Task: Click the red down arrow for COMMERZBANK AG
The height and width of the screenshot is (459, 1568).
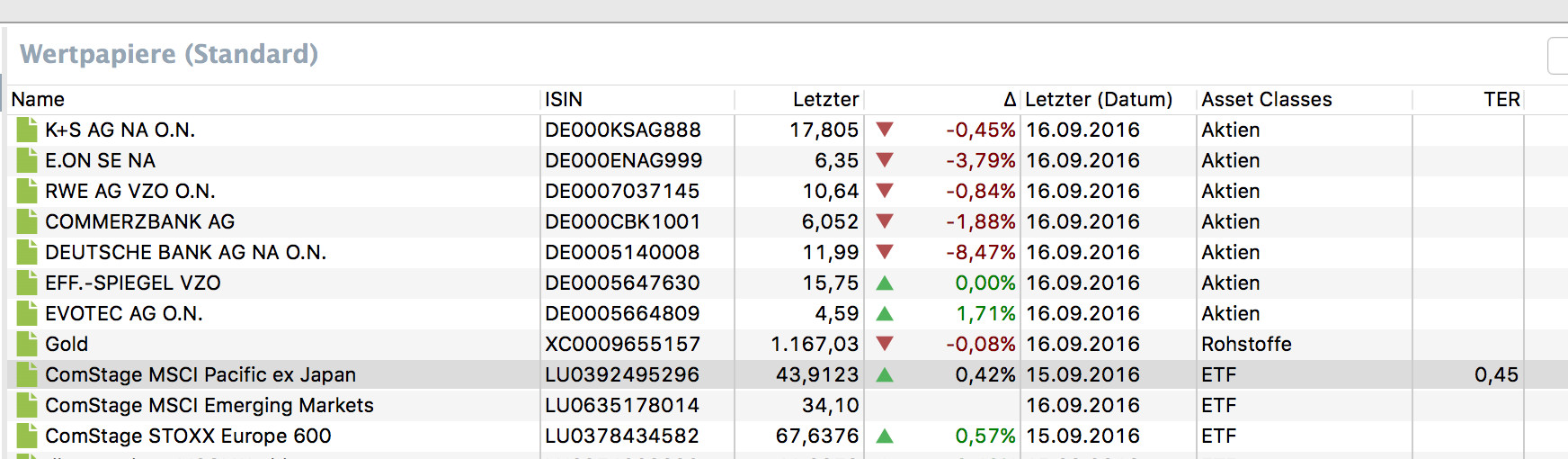Action: click(885, 221)
